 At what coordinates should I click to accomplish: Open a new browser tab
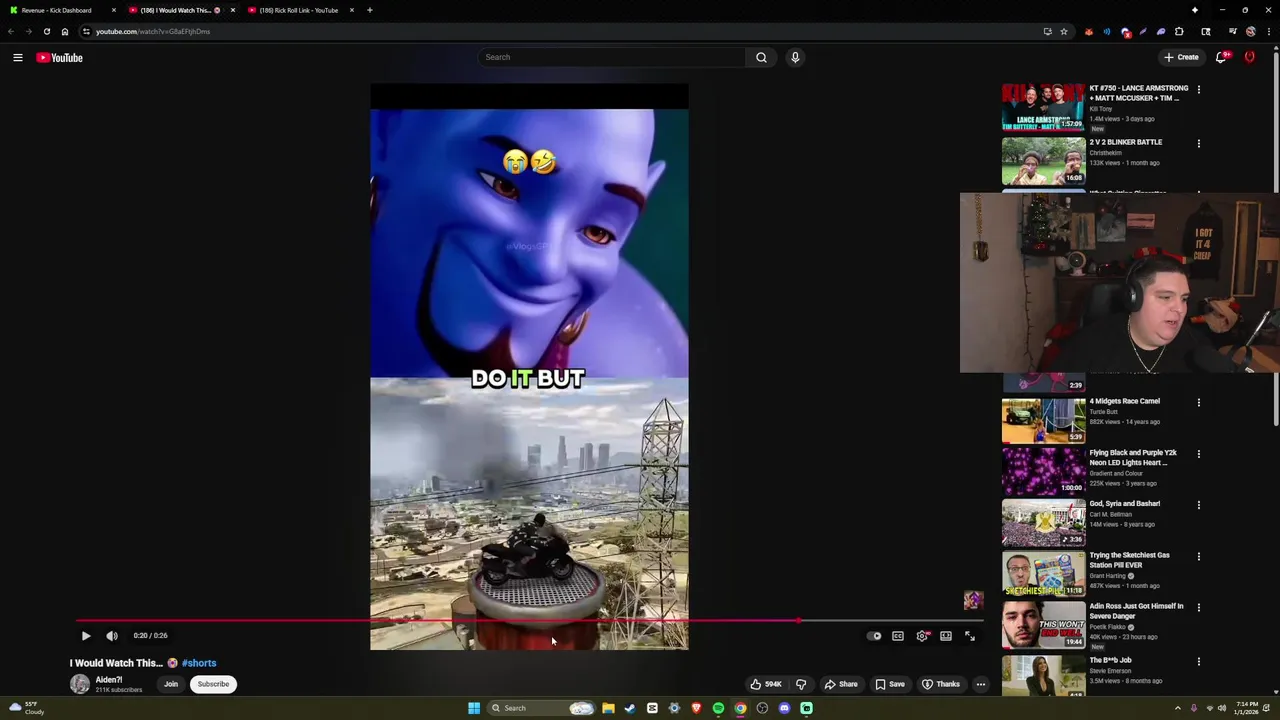point(370,10)
